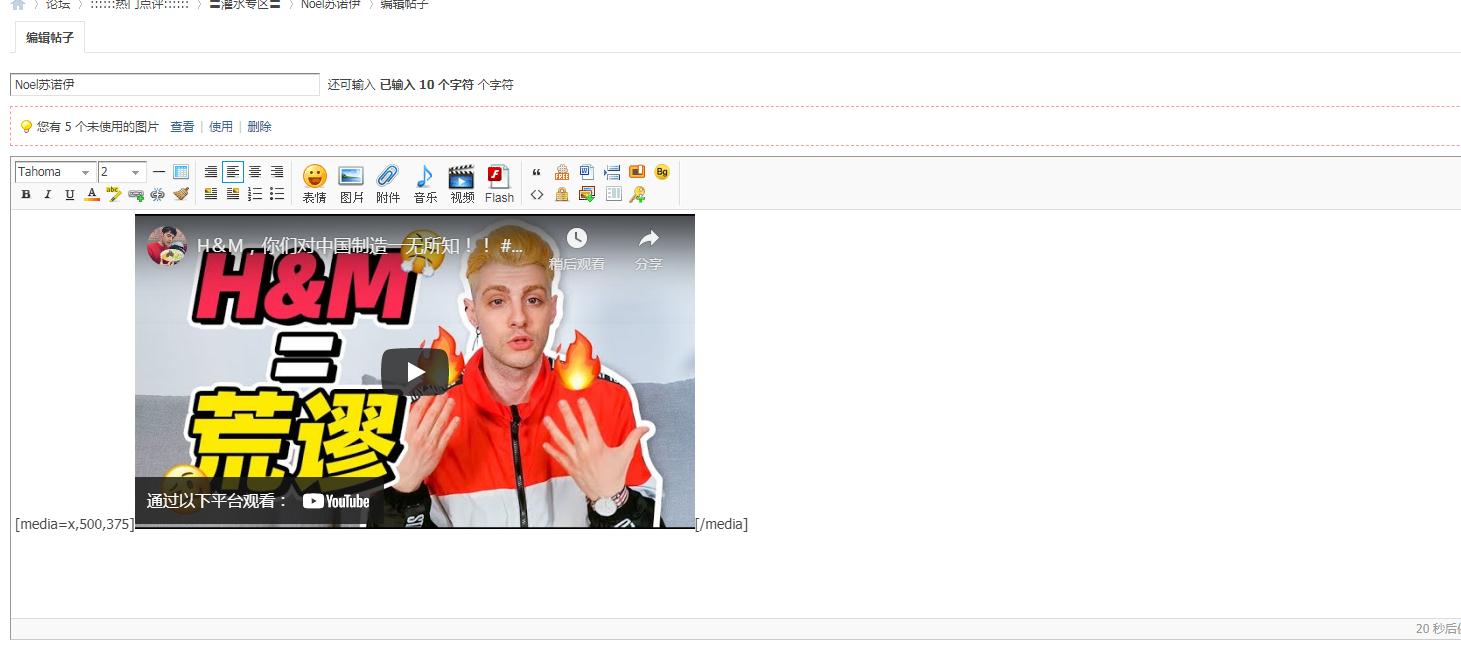Insert a table with the table icon

coord(613,193)
